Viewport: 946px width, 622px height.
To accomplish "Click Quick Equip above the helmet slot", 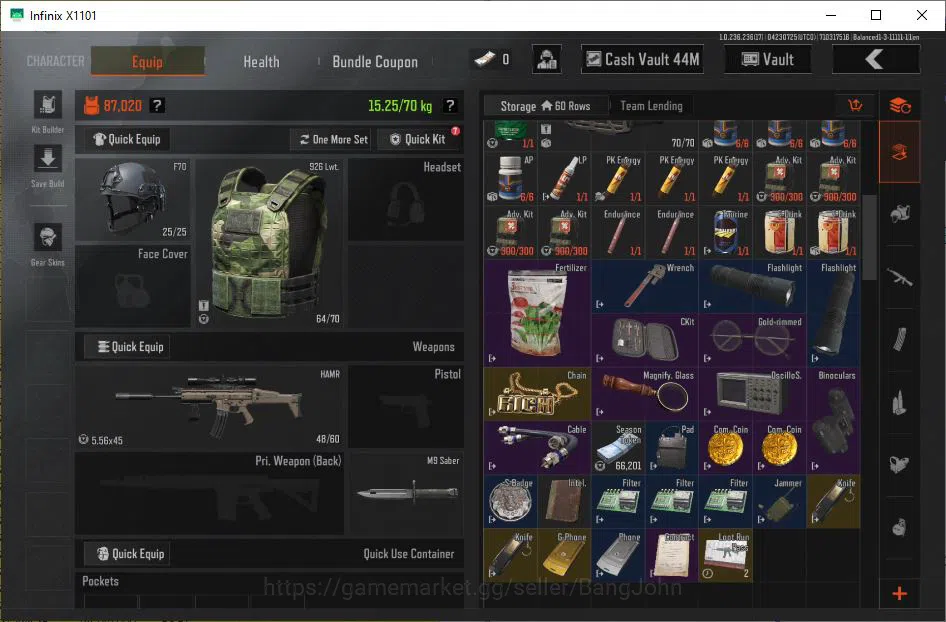I will [x=127, y=139].
